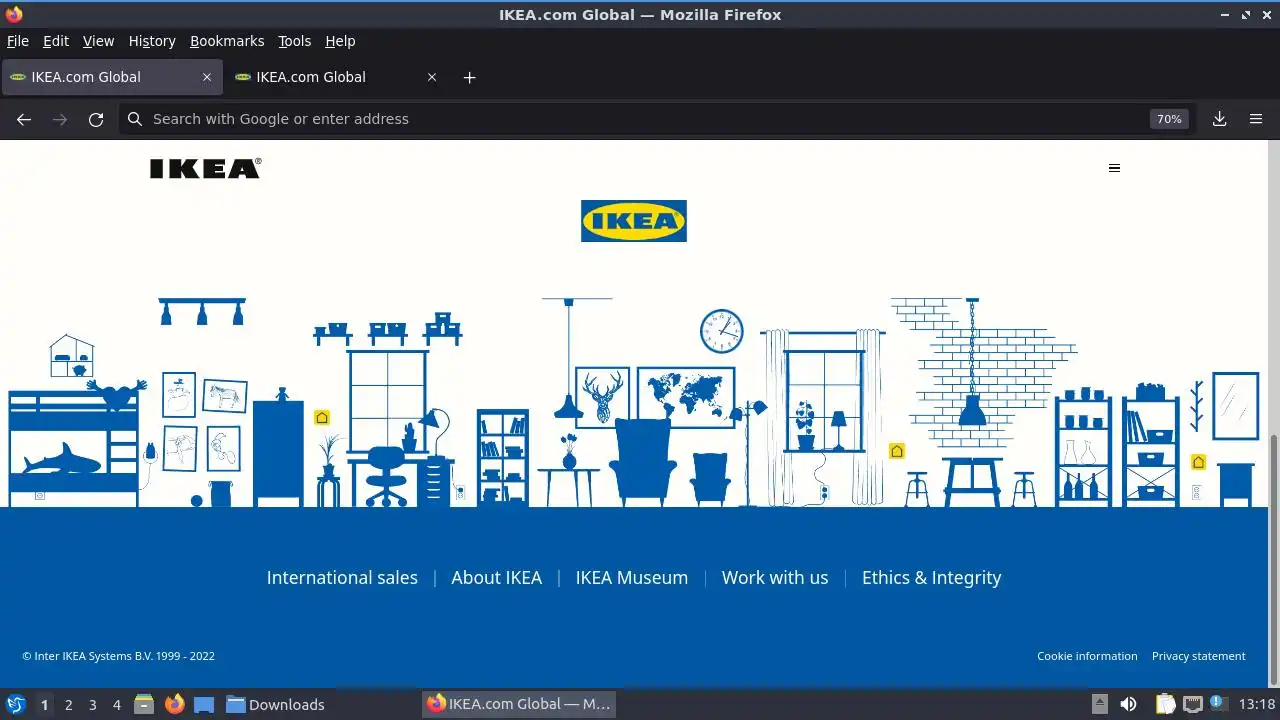Image resolution: width=1280 pixels, height=720 pixels.
Task: Open the File menu
Action: point(18,41)
